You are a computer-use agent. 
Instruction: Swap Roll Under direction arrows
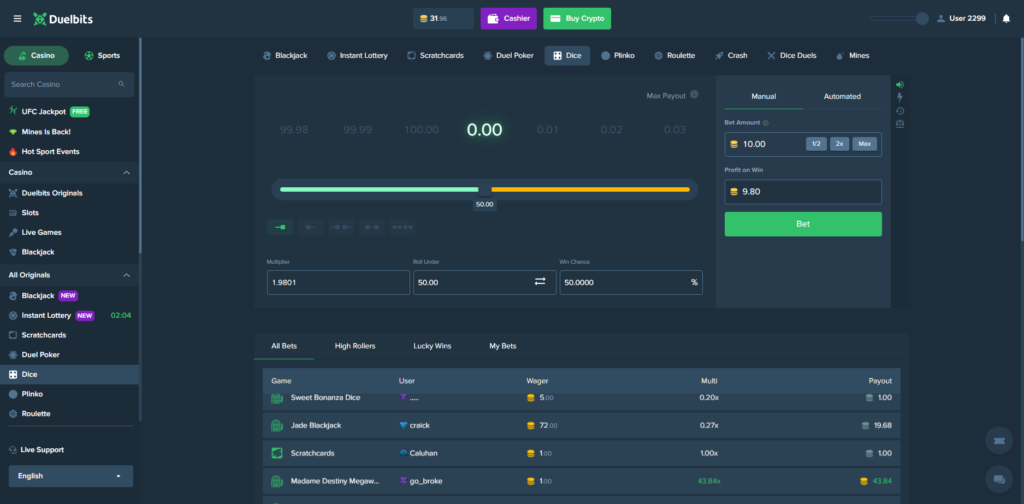click(x=540, y=281)
